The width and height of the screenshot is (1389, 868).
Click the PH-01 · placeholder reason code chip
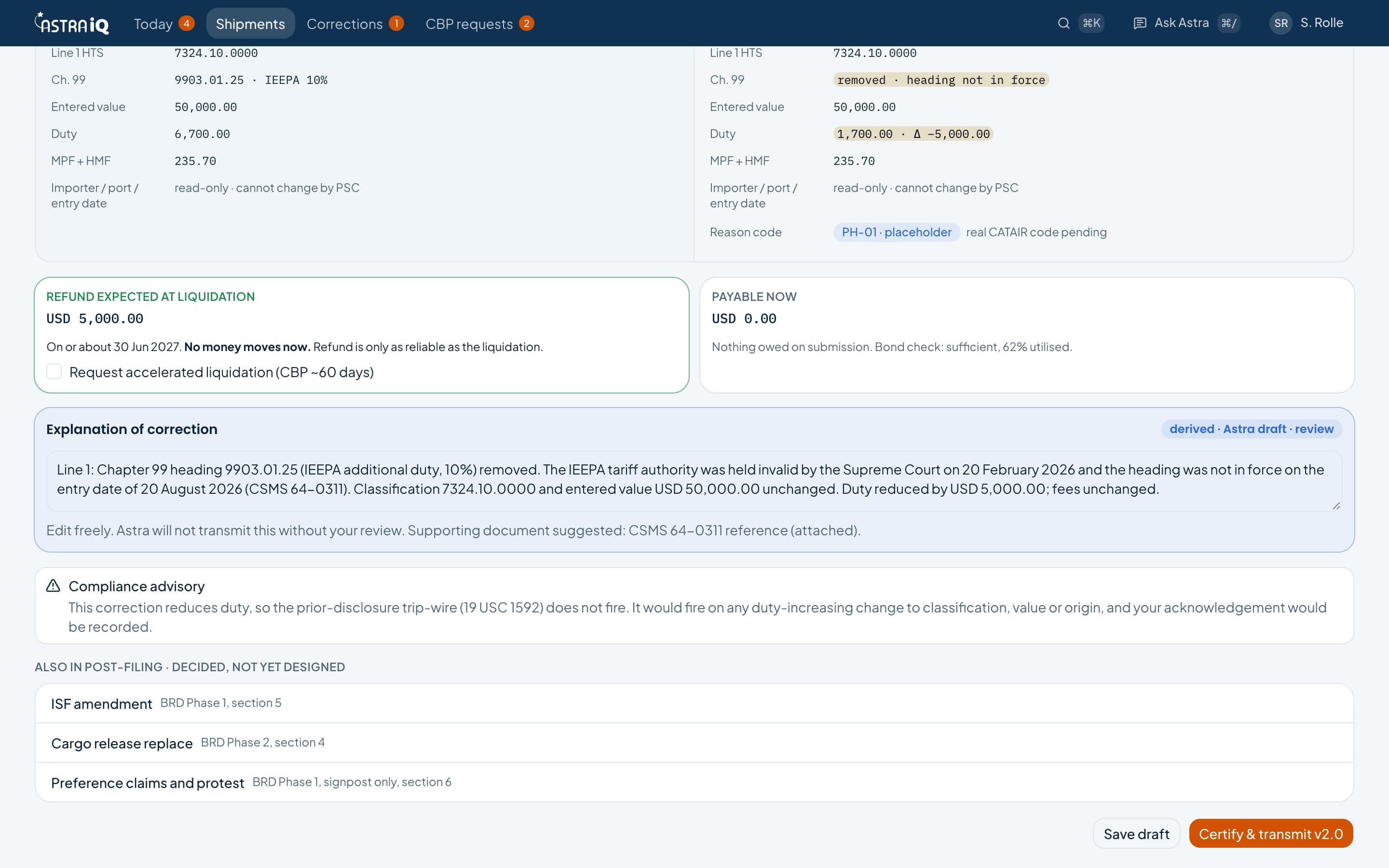click(x=896, y=232)
